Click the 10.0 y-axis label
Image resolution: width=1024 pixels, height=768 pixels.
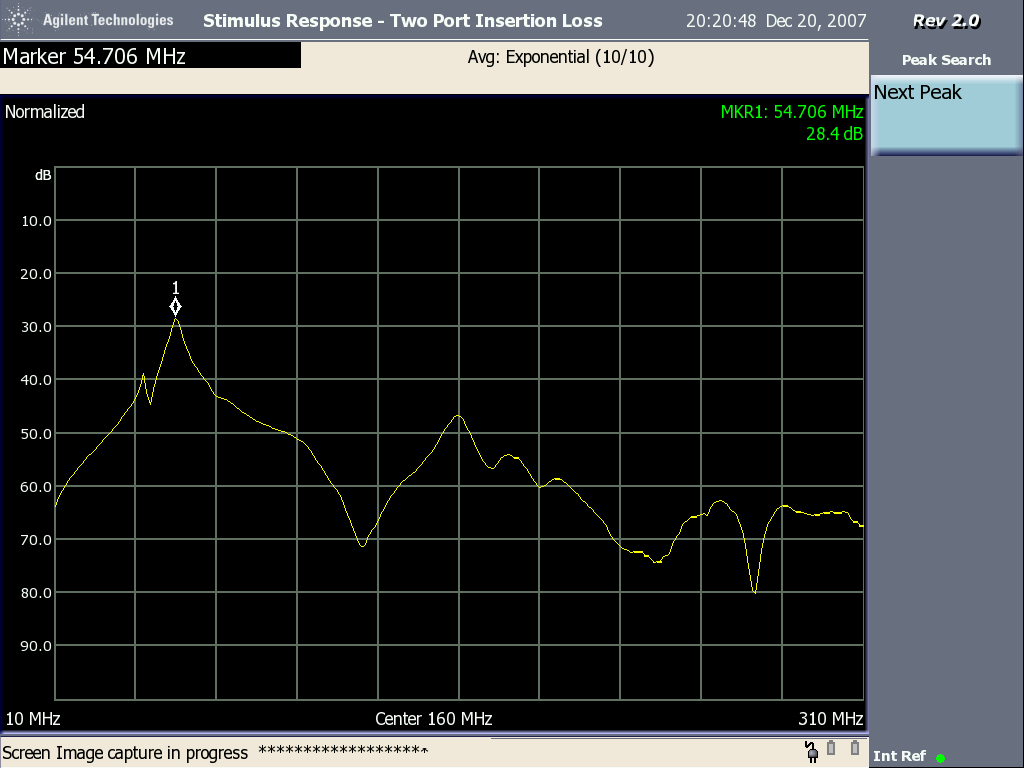point(37,221)
